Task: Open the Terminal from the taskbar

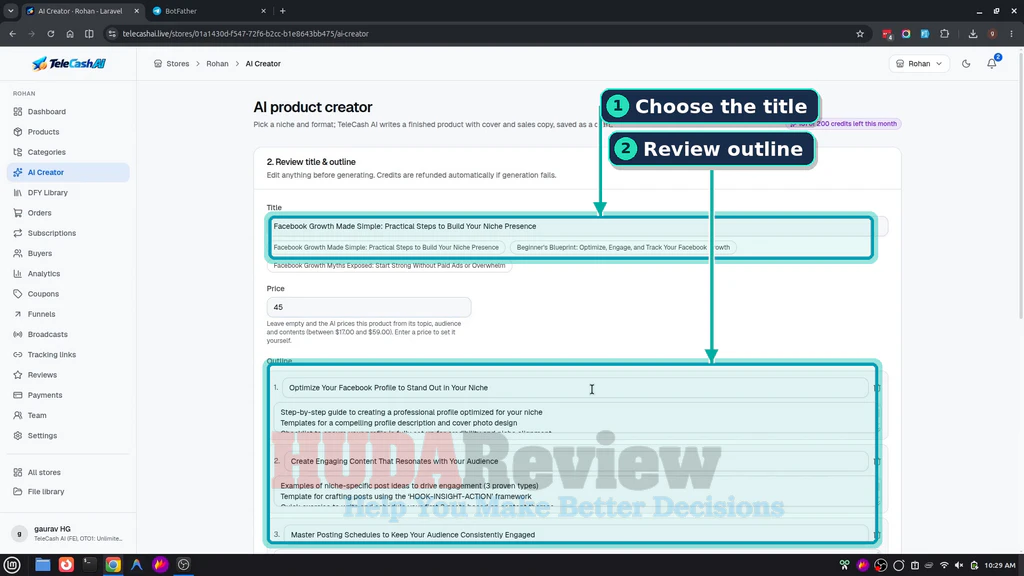Action: [89, 565]
